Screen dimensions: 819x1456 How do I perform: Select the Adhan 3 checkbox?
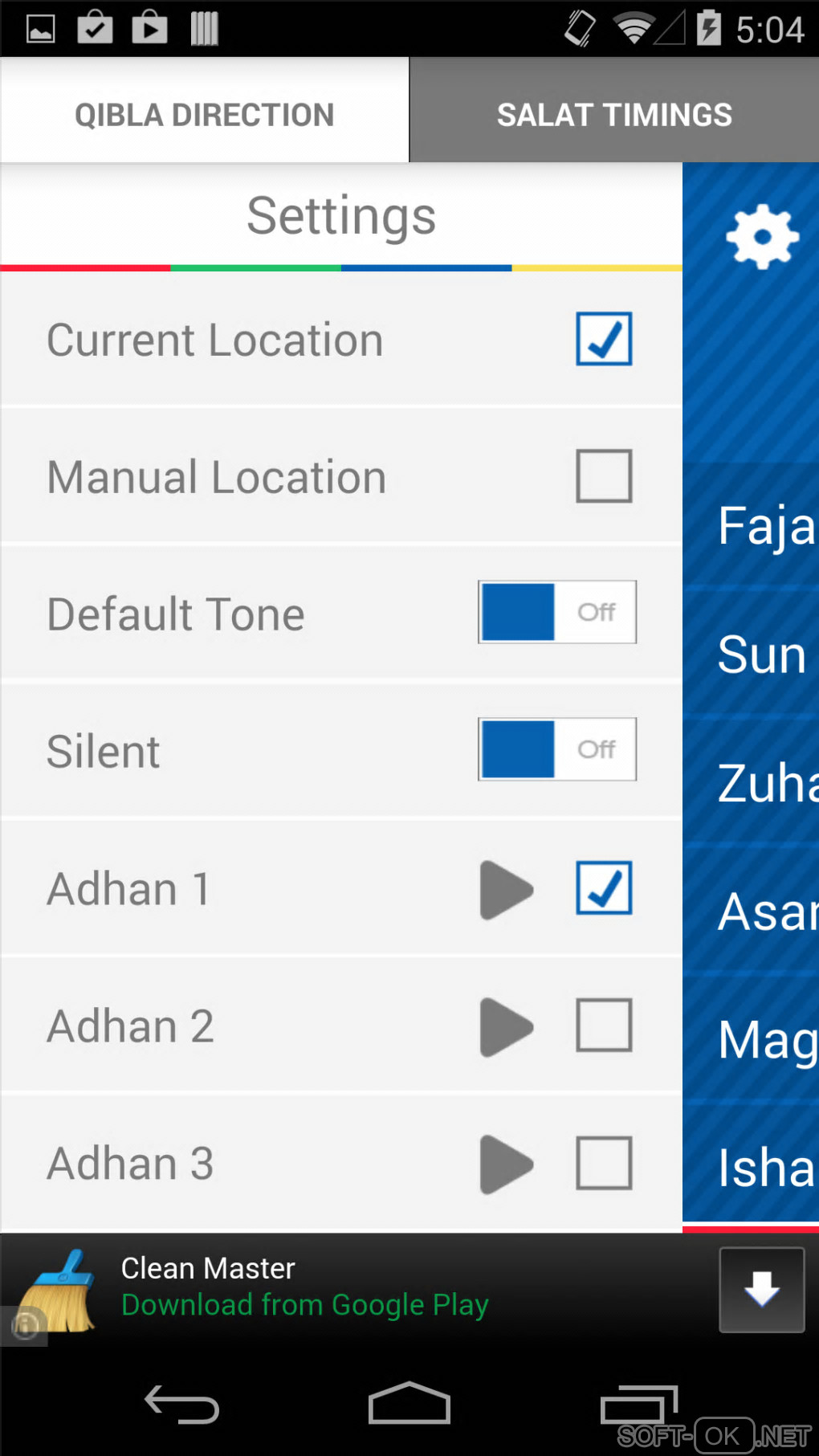click(x=604, y=1163)
